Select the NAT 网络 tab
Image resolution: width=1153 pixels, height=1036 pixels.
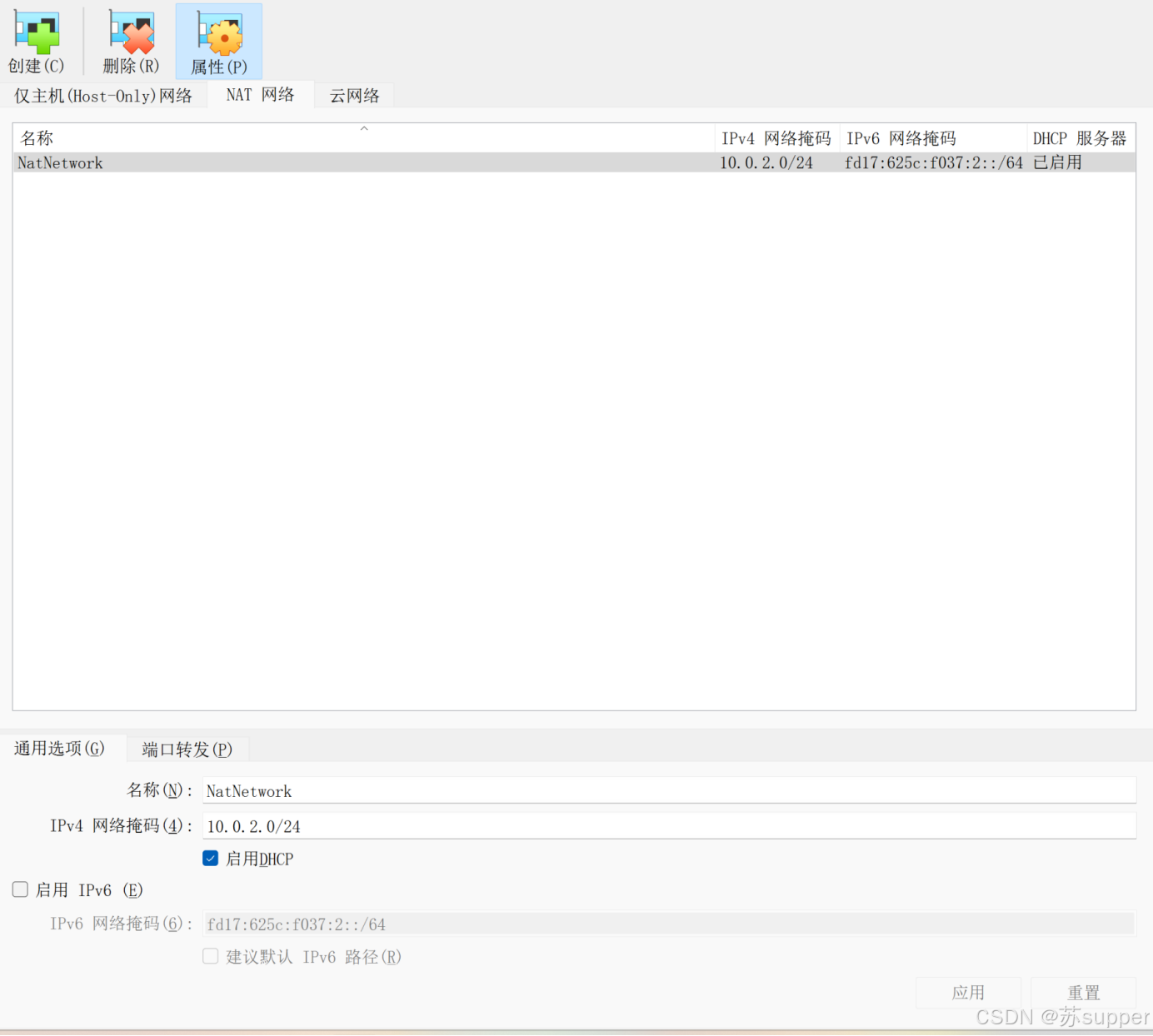pos(260,95)
